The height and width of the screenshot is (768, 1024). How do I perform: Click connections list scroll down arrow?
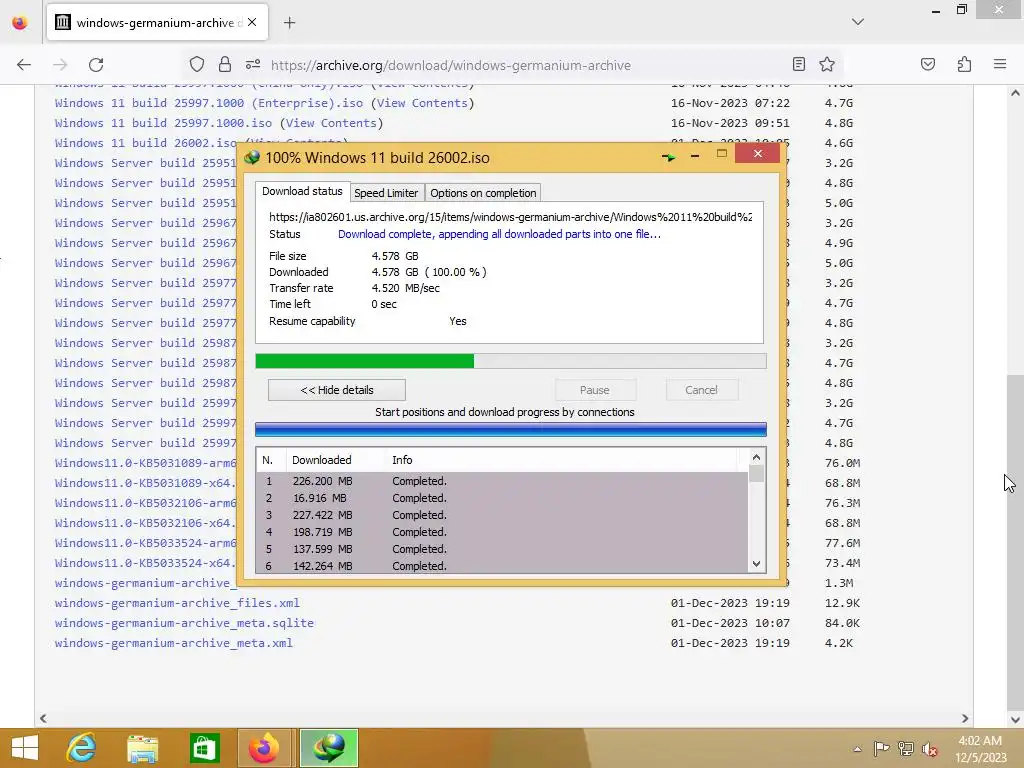pos(756,564)
